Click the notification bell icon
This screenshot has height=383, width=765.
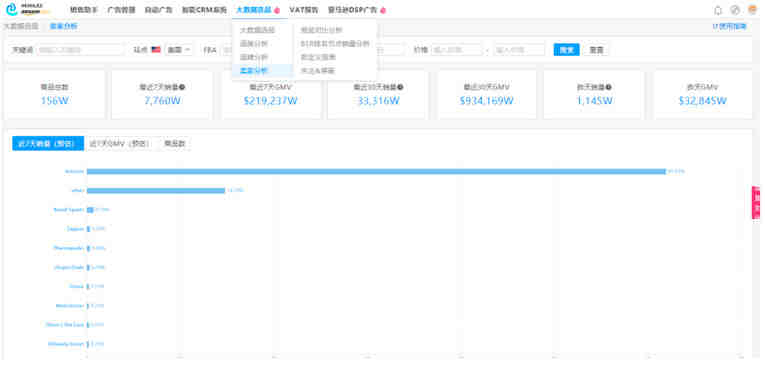[718, 10]
